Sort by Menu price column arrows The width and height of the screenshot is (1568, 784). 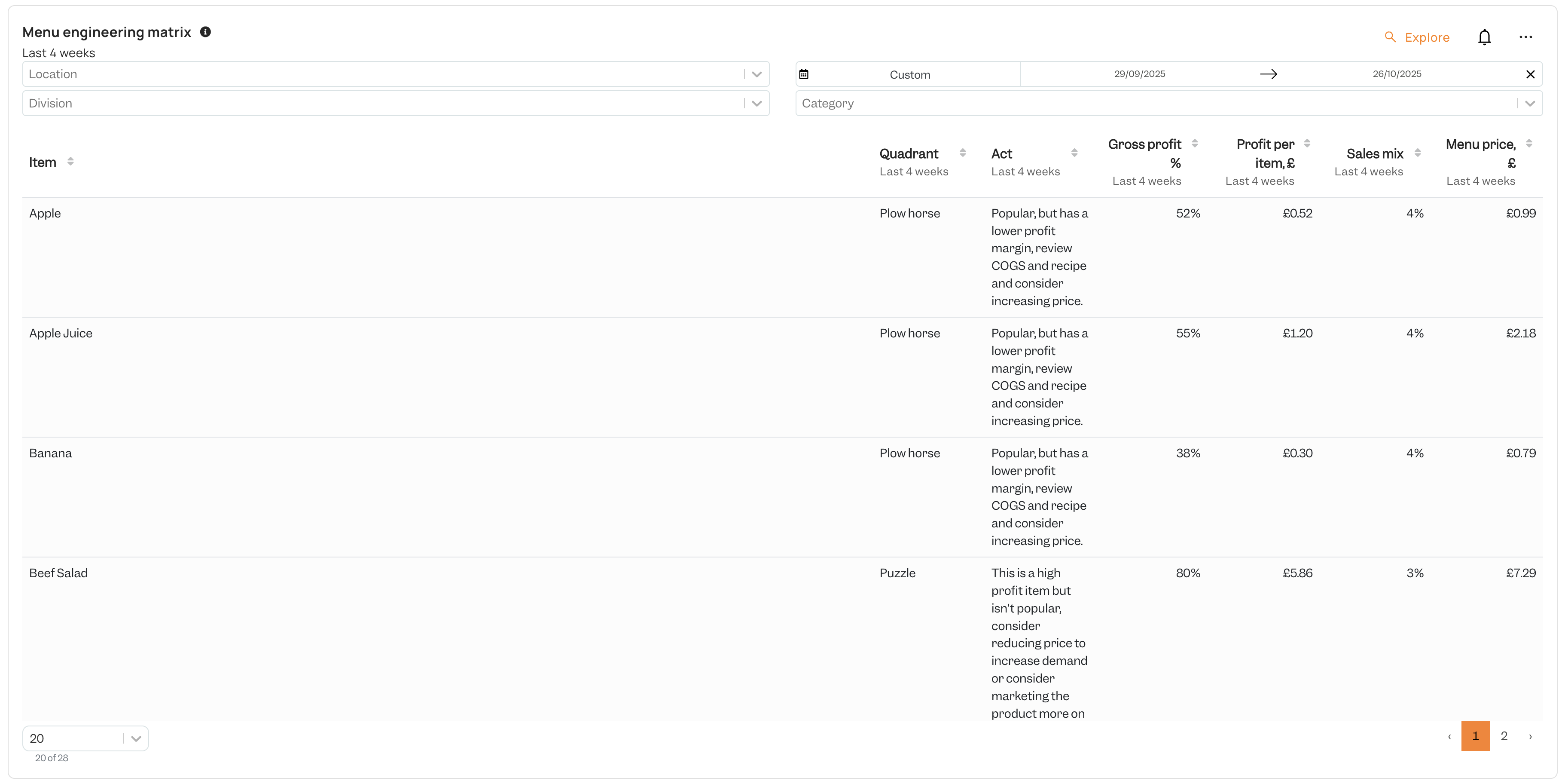tap(1529, 144)
